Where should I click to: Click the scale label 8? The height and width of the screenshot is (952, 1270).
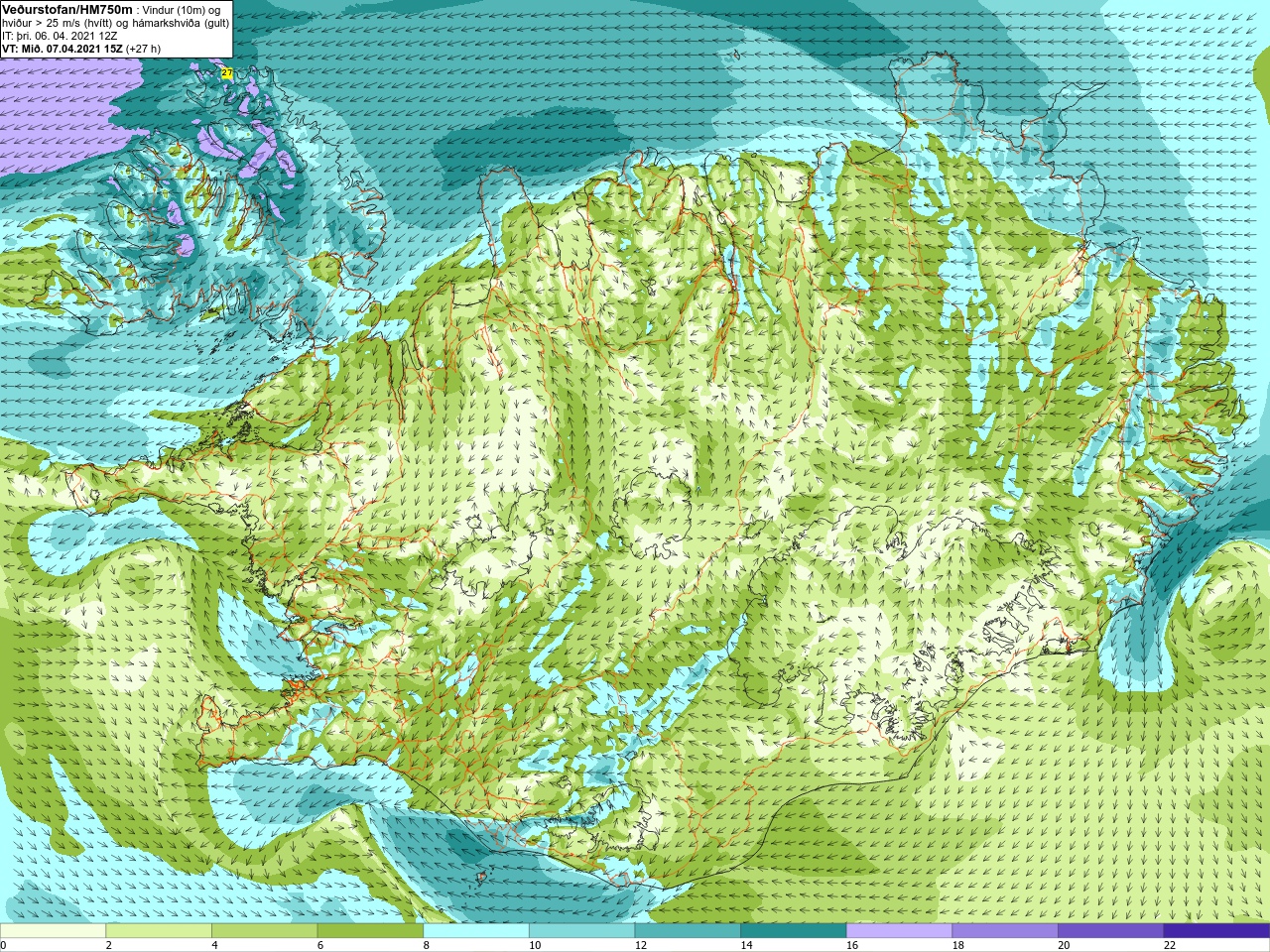[427, 945]
